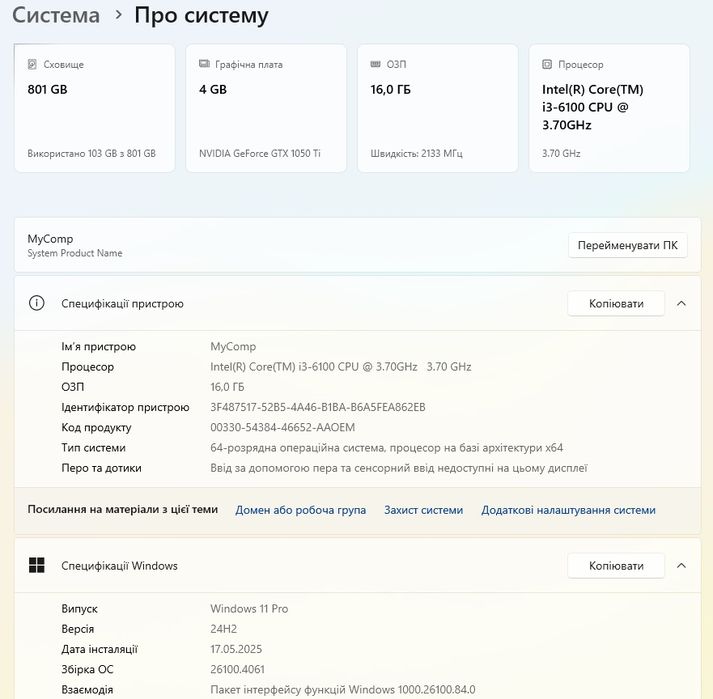
Task: Open Захист системи link
Action: (x=423, y=510)
